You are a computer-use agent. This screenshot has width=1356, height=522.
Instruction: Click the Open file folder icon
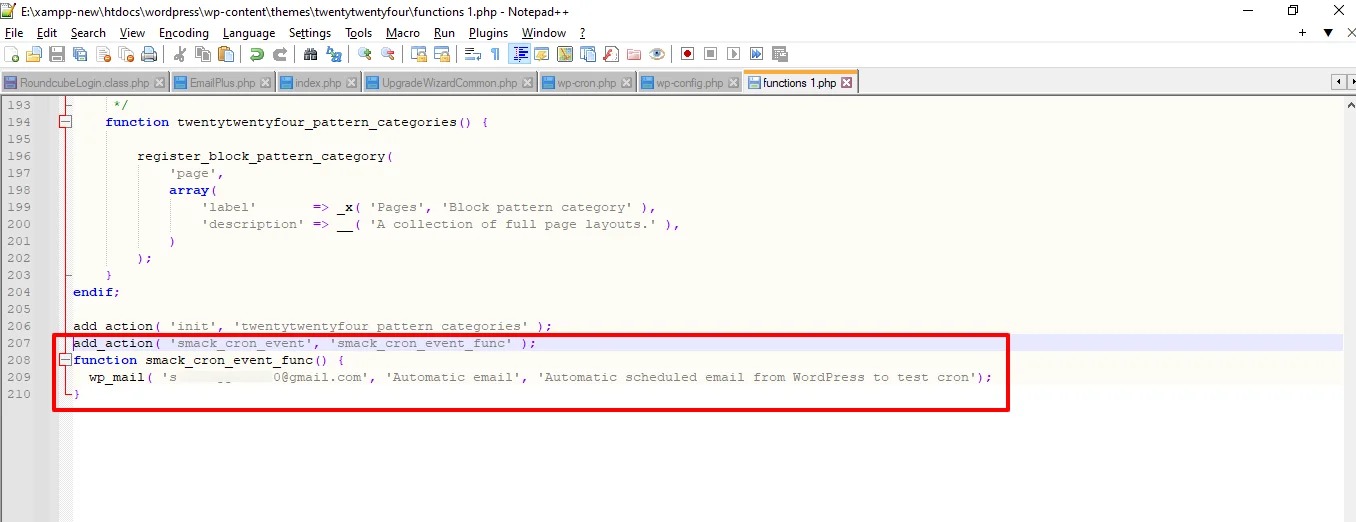click(x=33, y=54)
